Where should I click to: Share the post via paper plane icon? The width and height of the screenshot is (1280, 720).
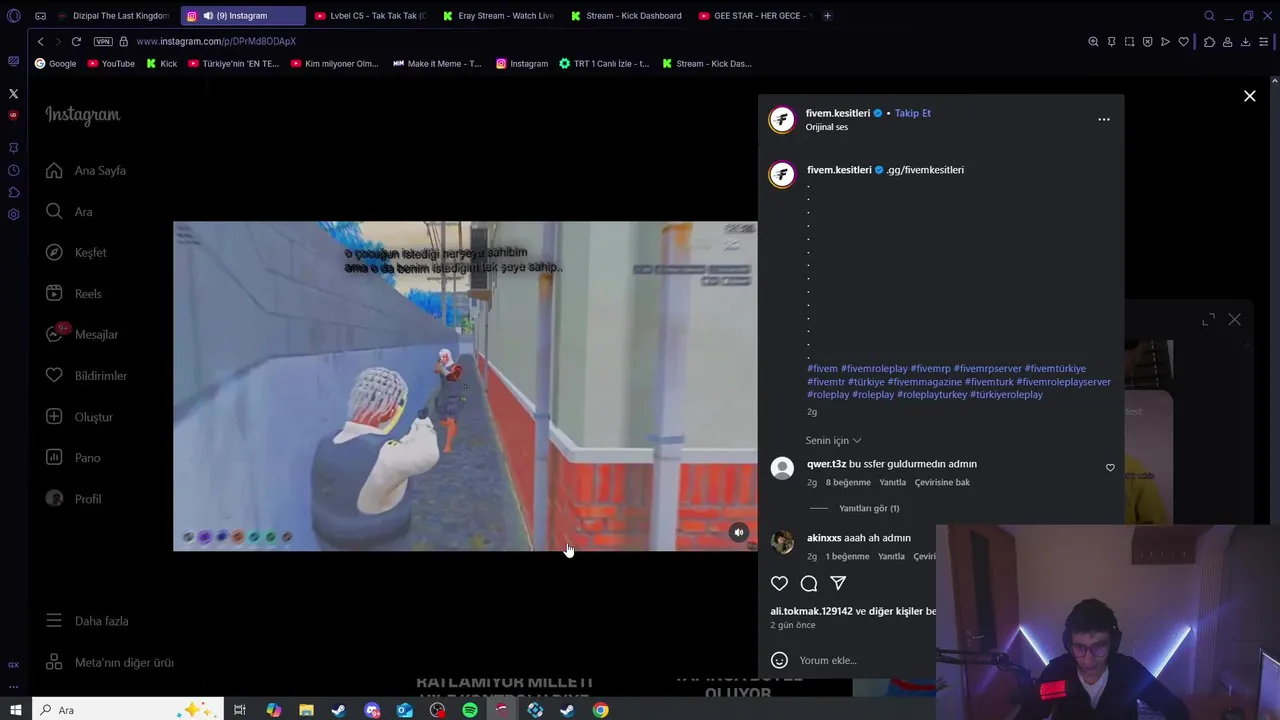[838, 583]
